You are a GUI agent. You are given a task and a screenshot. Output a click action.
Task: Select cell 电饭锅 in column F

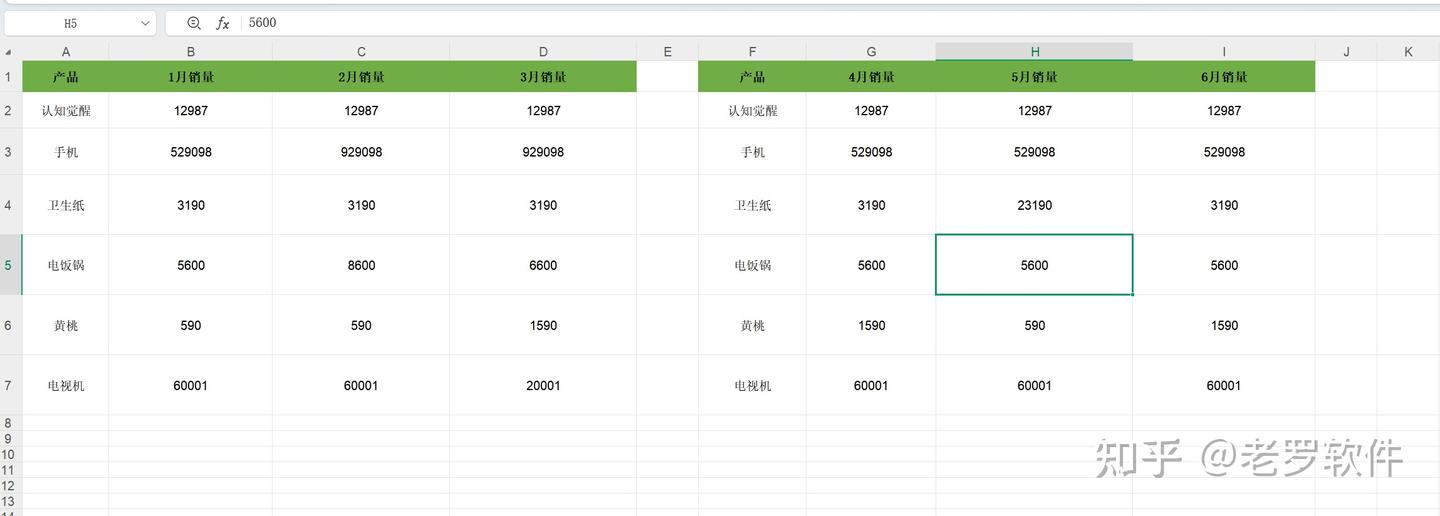point(752,265)
